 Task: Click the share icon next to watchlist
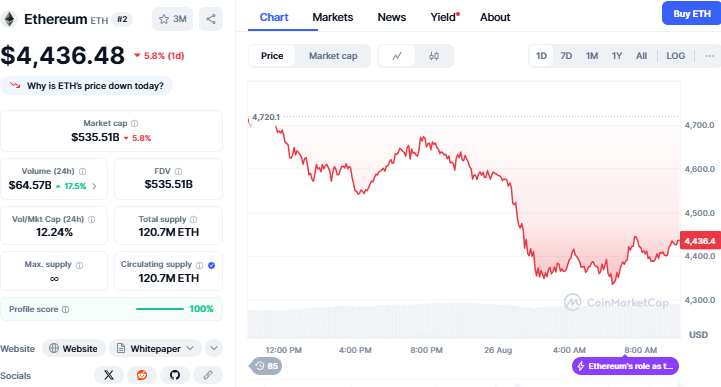coord(211,19)
